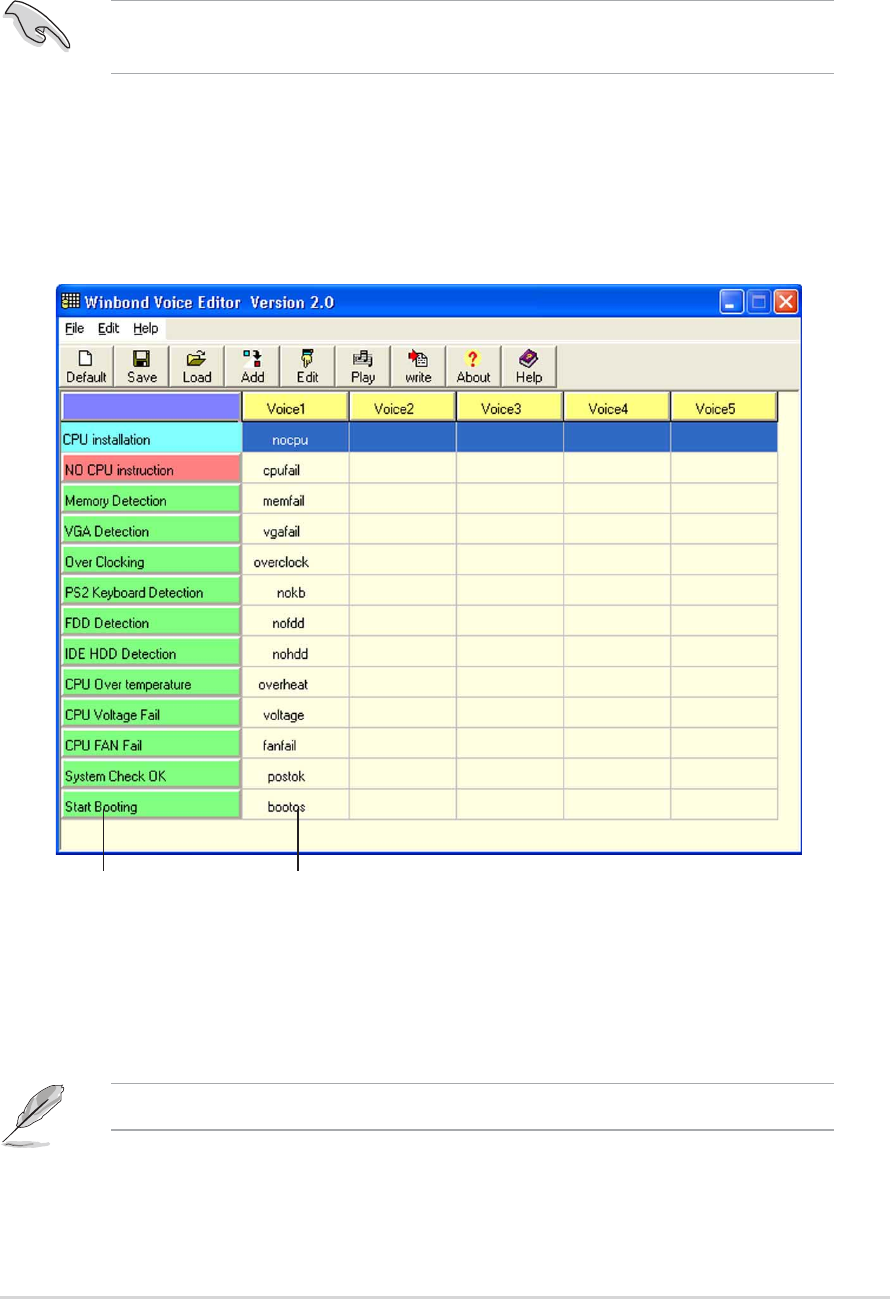This screenshot has height=1299, width=890.
Task: Click the postok voice cell
Action: point(295,776)
